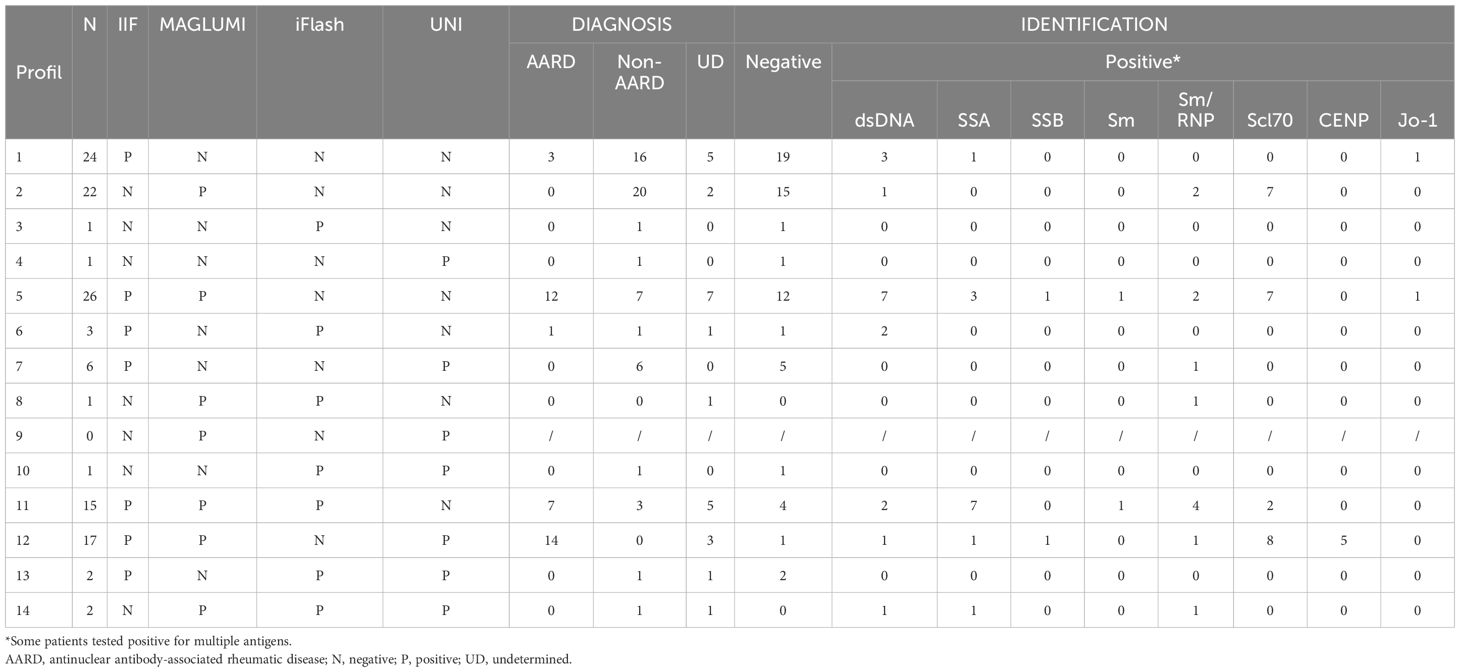Select the UNI column header
The width and height of the screenshot is (1460, 672).
click(x=445, y=24)
